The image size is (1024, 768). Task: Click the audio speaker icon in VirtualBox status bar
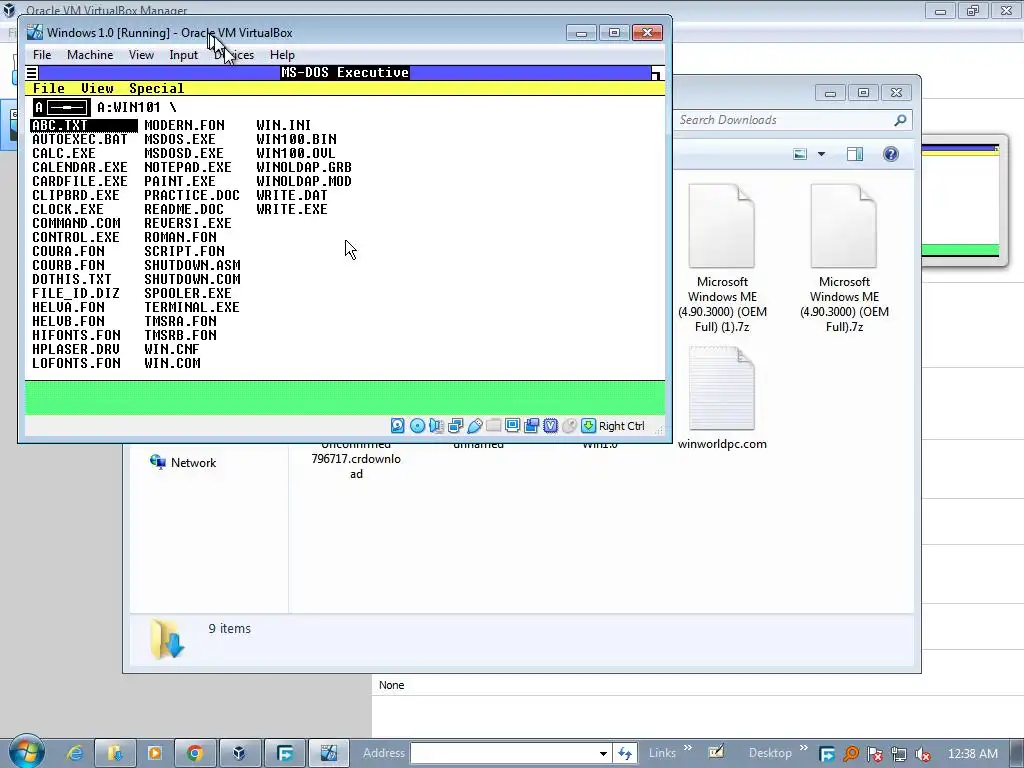pos(436,426)
